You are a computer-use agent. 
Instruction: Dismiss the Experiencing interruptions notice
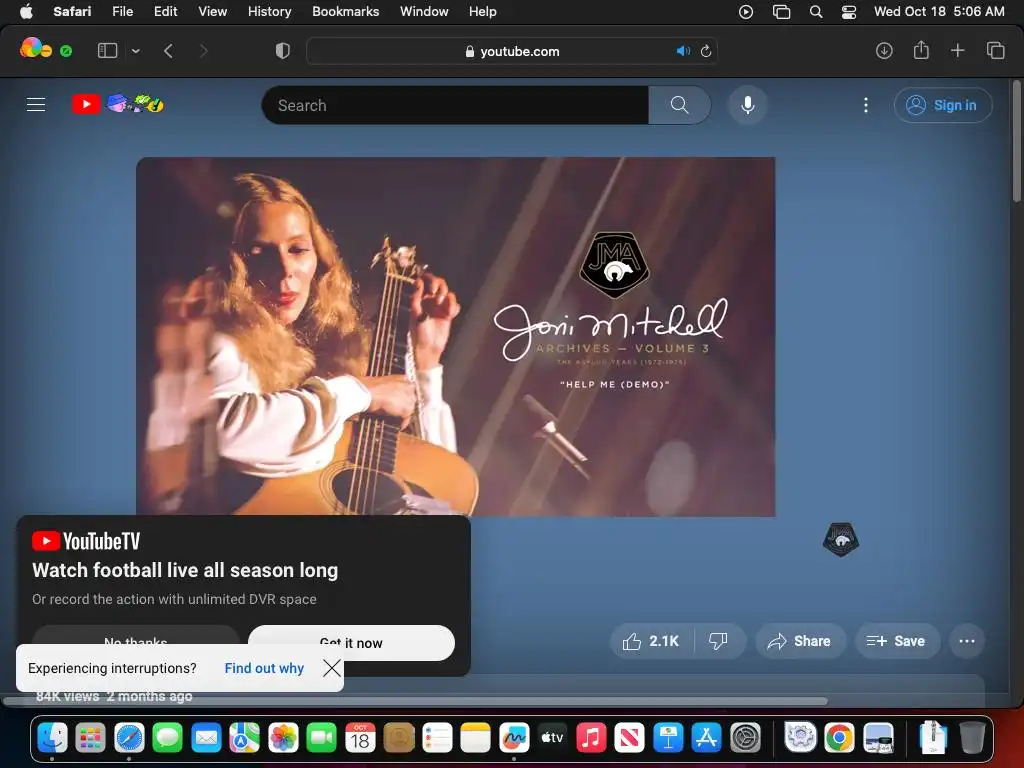[x=332, y=668]
